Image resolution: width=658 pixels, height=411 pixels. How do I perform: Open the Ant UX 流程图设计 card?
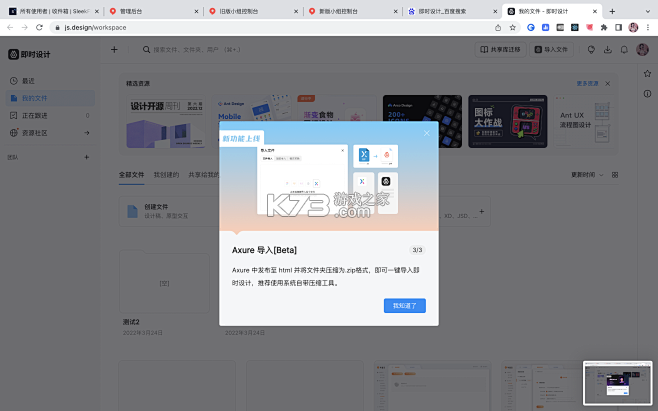coord(585,121)
